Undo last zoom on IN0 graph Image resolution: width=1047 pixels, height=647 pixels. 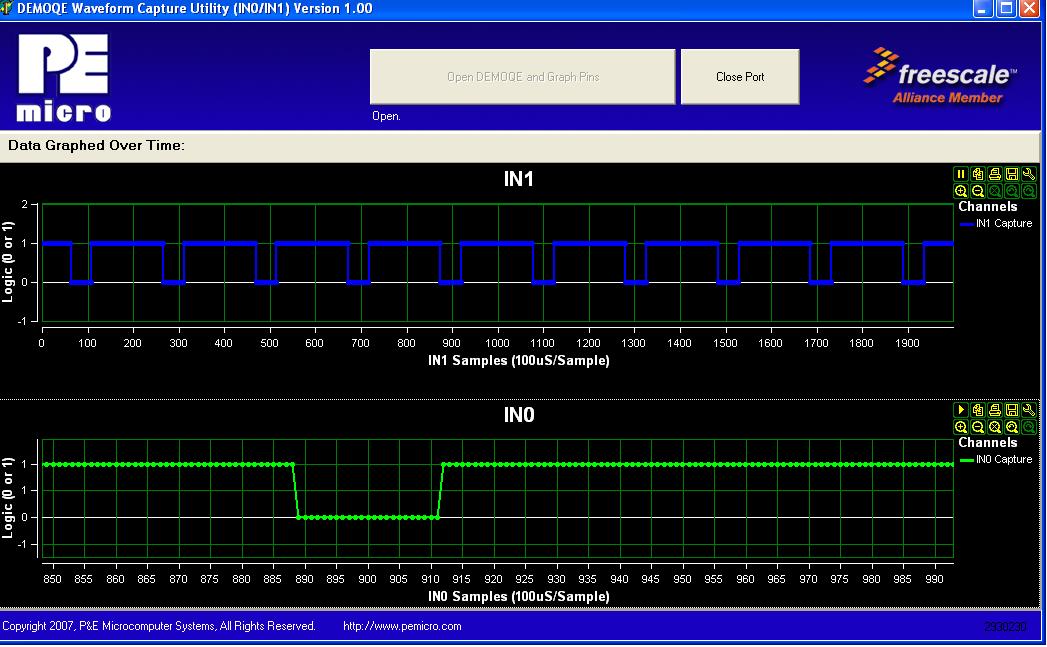[x=1012, y=427]
